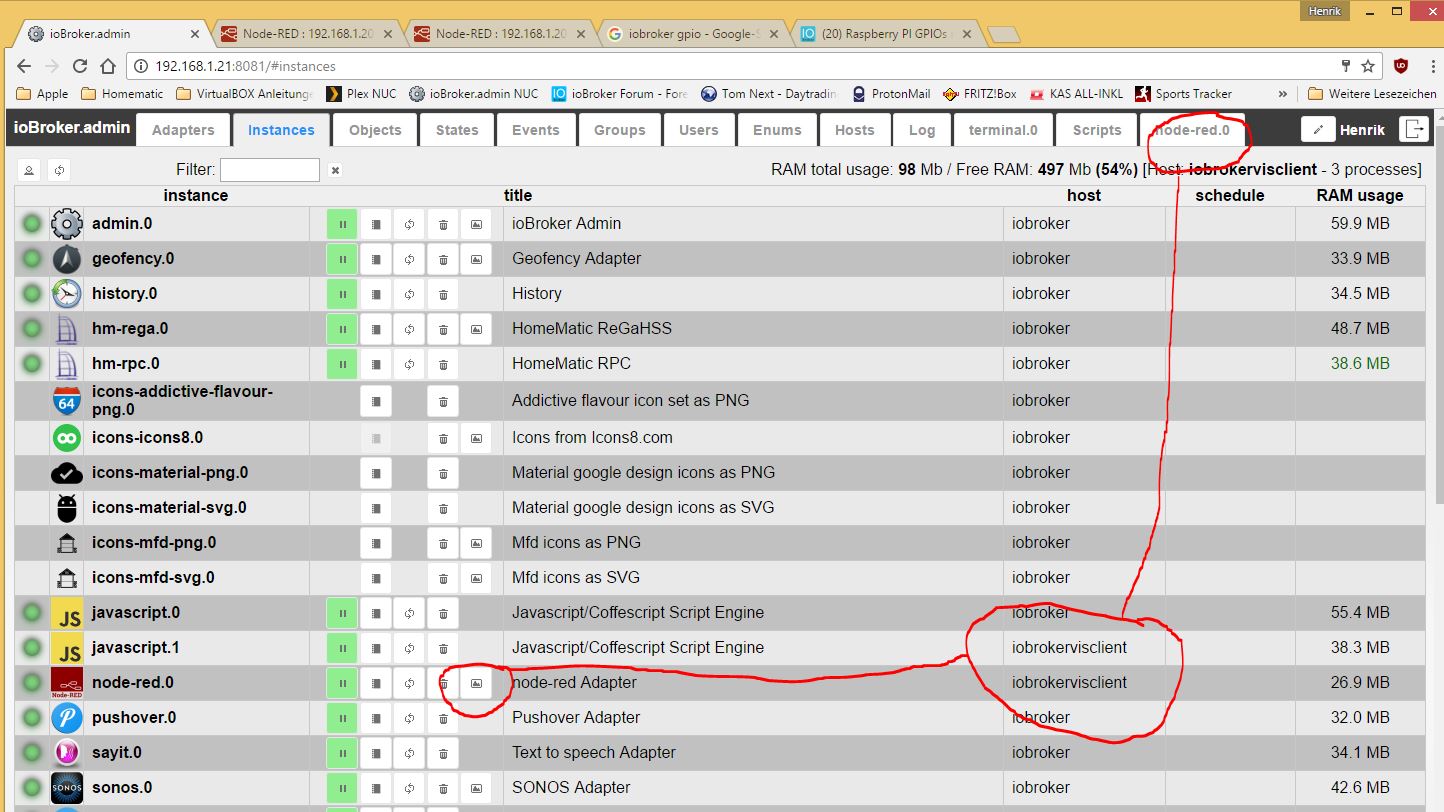Click the logout icon beside Henrik
Viewport: 1444px width, 812px height.
1414,129
